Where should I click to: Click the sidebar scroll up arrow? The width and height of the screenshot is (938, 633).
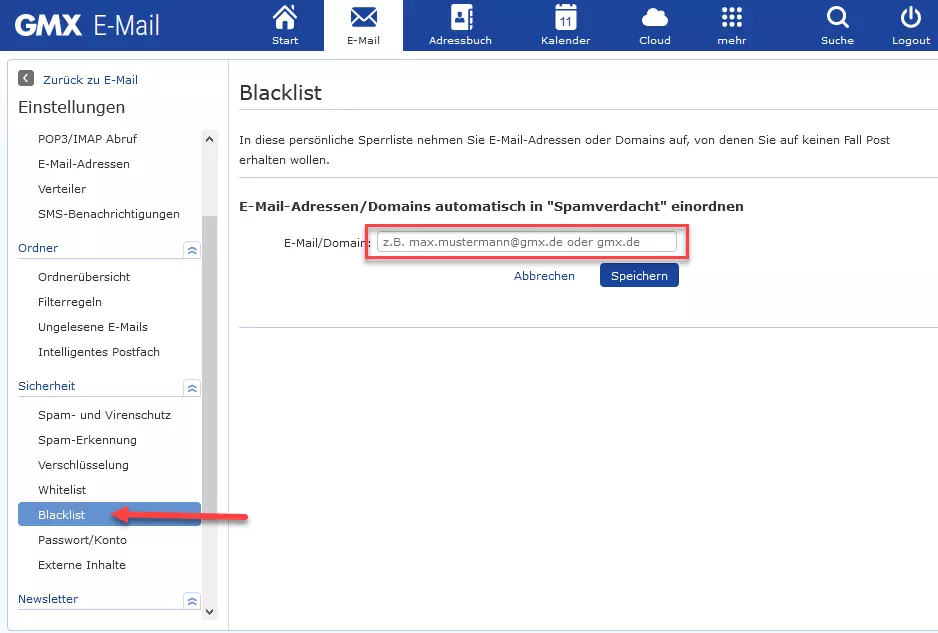pos(209,139)
